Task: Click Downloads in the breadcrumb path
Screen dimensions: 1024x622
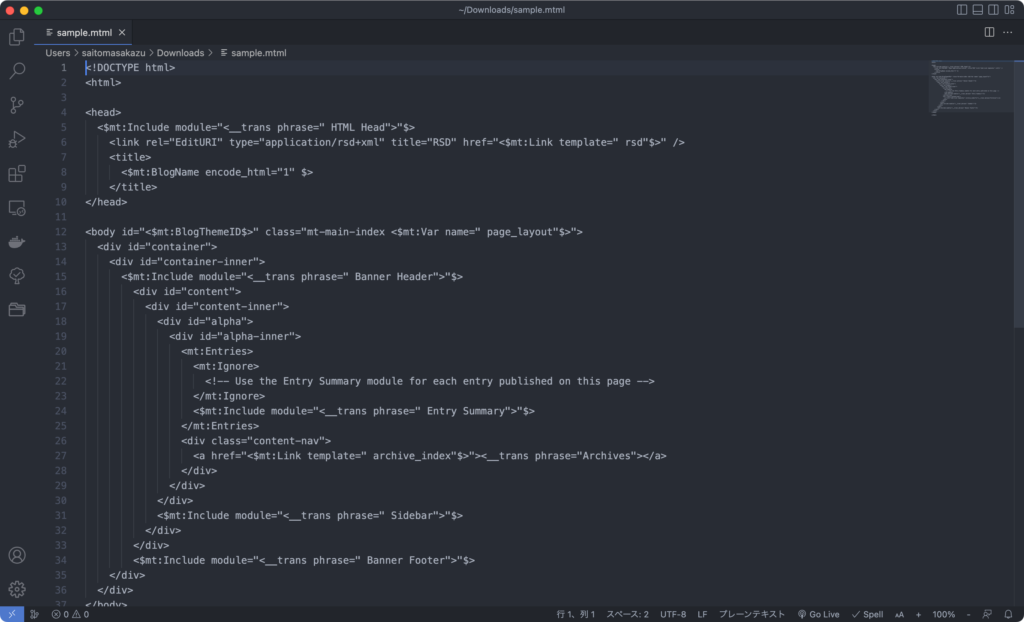Action: (180, 52)
